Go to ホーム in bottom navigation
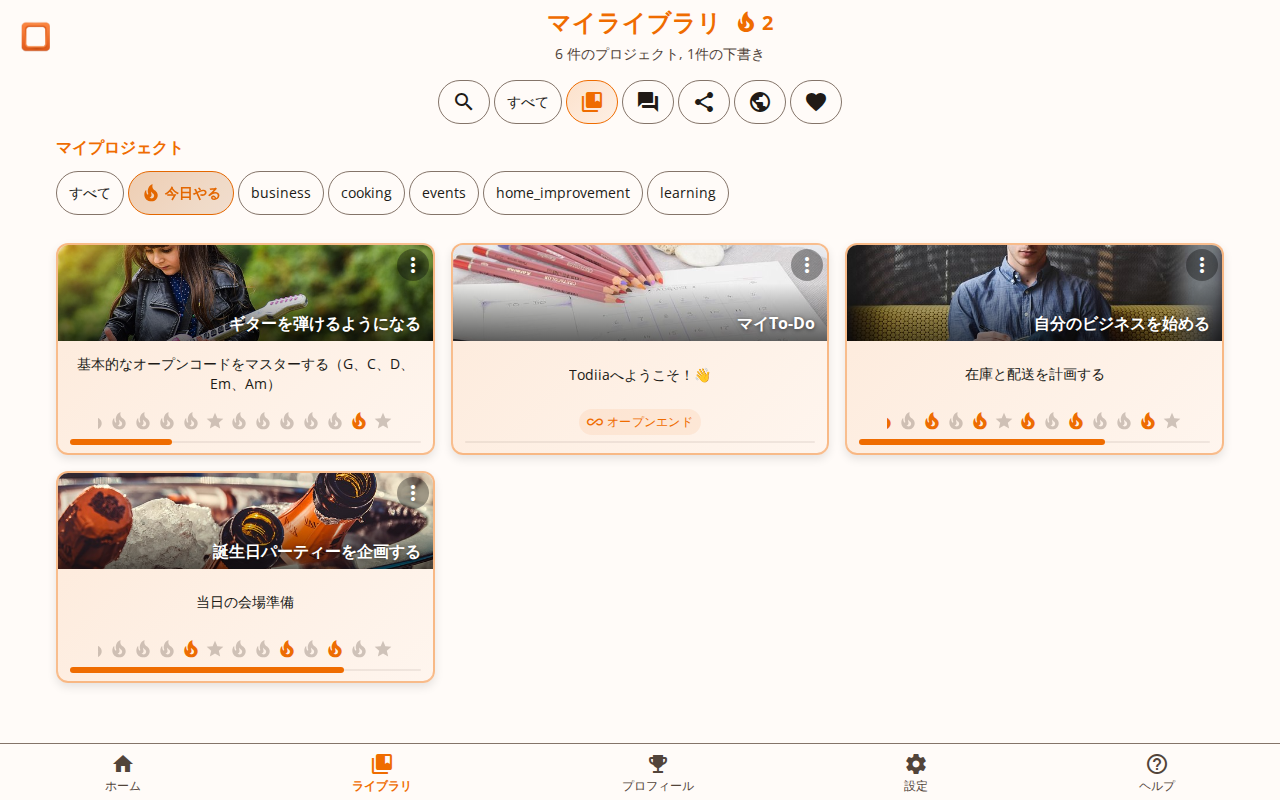This screenshot has width=1280, height=800. click(123, 772)
